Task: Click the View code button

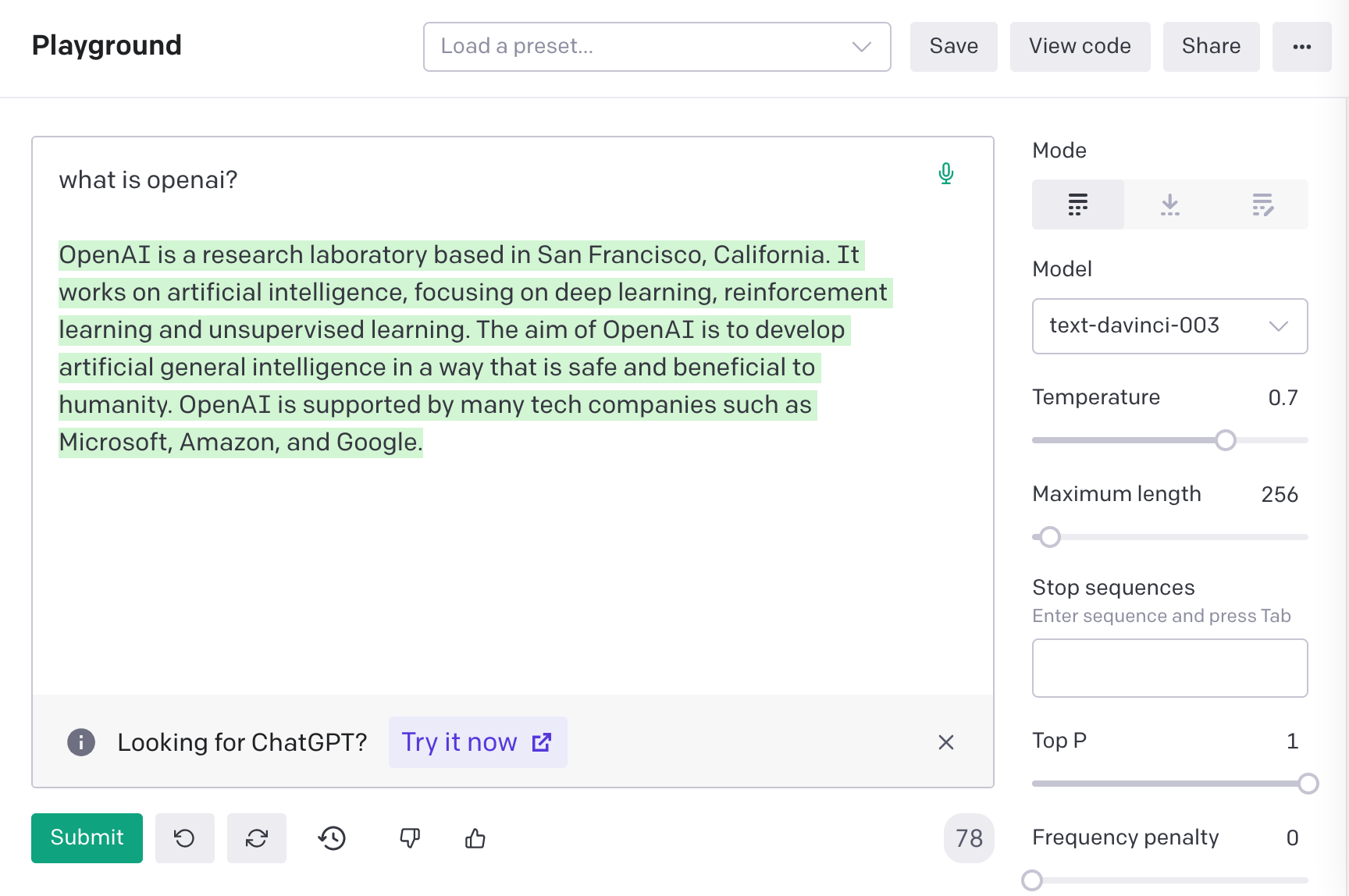Action: [1080, 47]
